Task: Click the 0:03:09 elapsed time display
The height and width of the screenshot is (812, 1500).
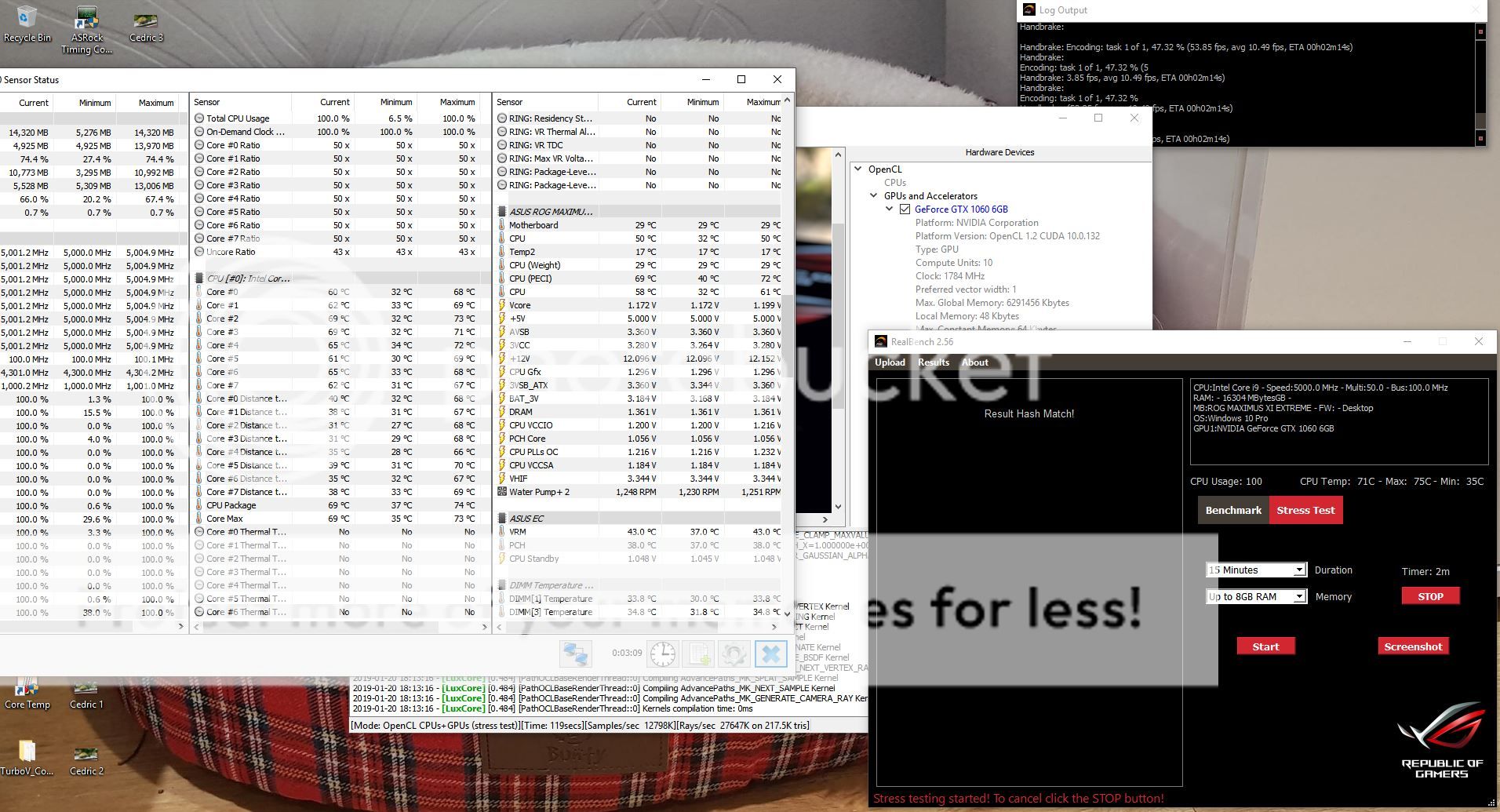Action: 627,653
